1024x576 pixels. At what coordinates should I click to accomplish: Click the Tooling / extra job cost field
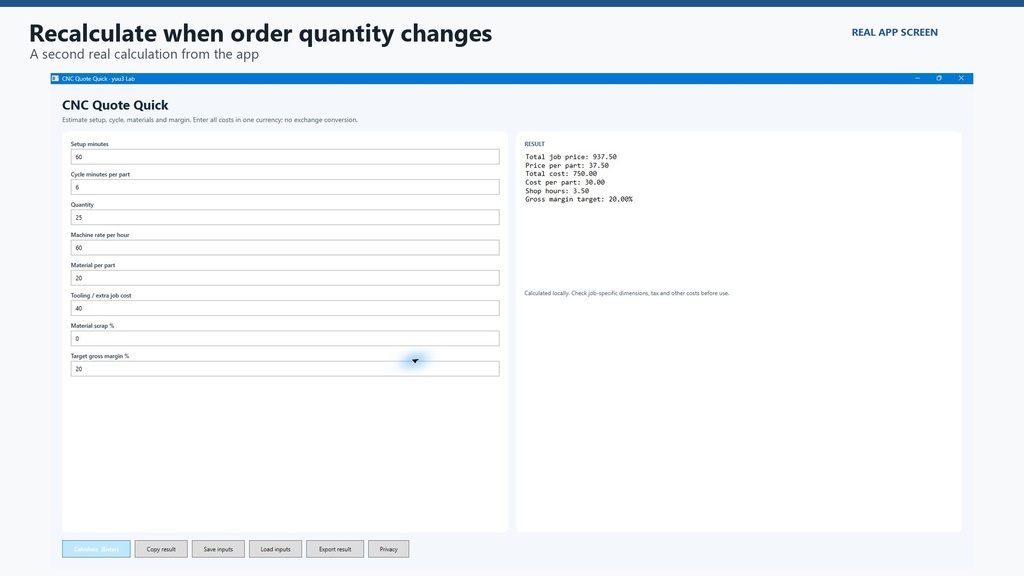point(285,308)
